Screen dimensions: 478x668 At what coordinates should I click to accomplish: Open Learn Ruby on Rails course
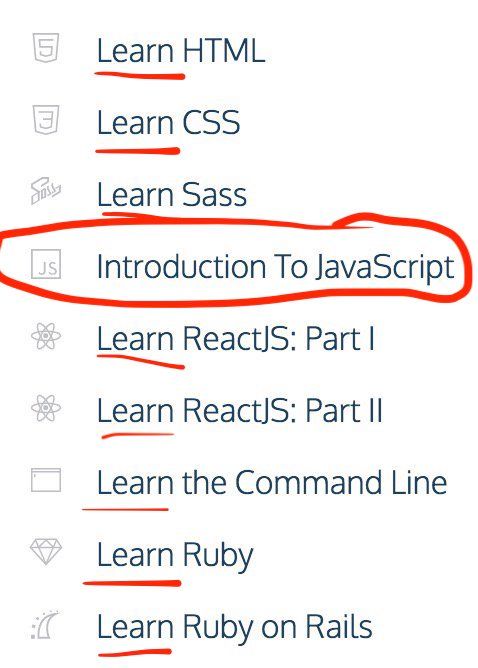pyautogui.click(x=235, y=629)
